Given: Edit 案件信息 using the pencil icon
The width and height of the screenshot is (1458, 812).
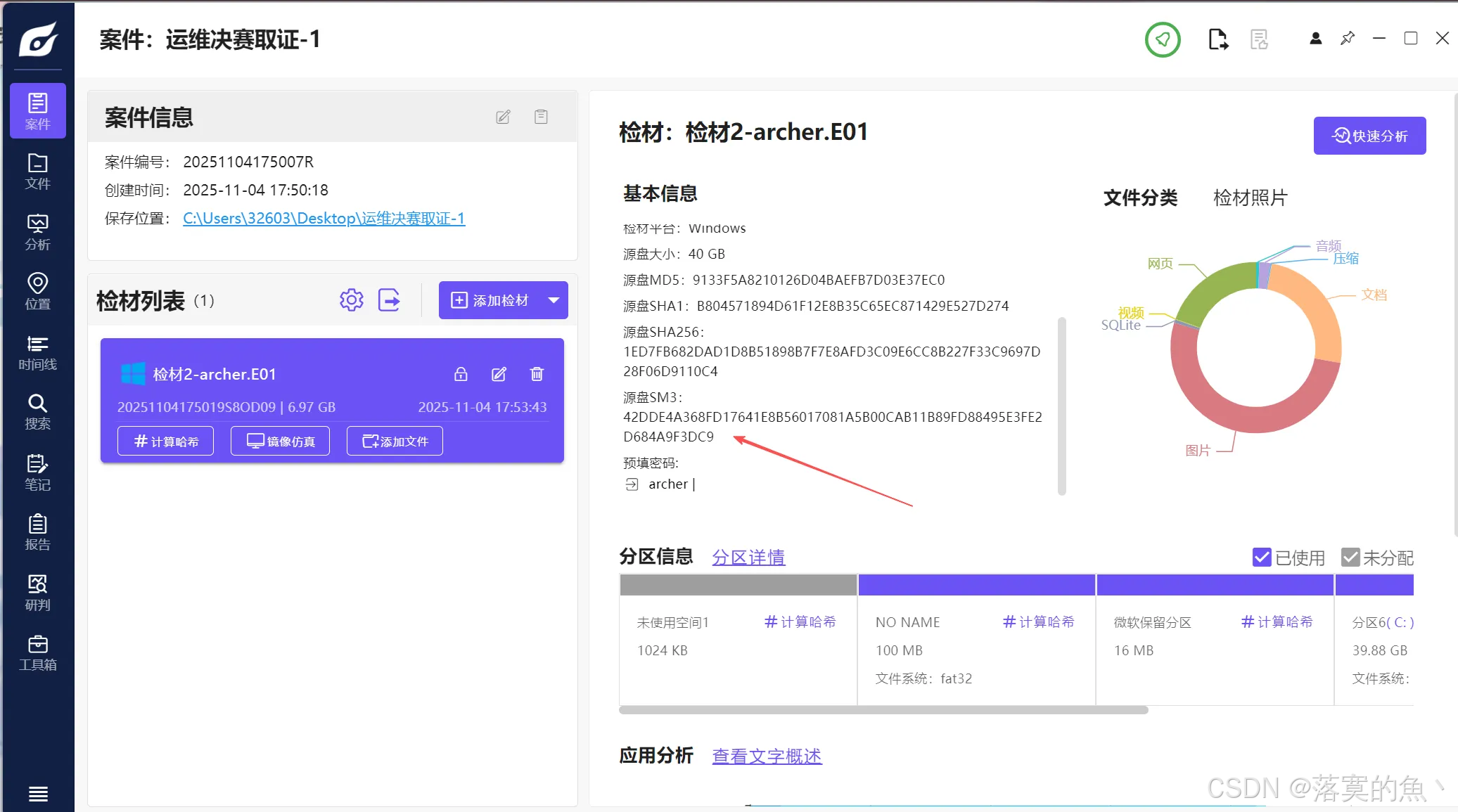Looking at the screenshot, I should click(x=502, y=116).
